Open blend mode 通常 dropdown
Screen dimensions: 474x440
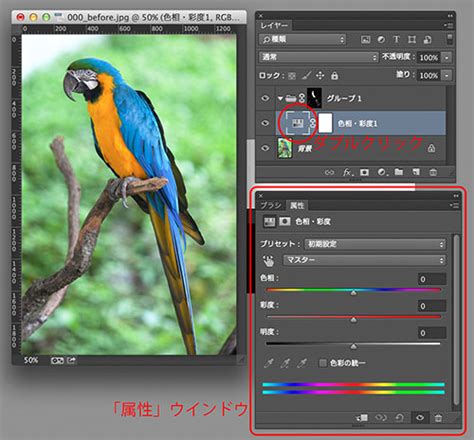coord(318,57)
